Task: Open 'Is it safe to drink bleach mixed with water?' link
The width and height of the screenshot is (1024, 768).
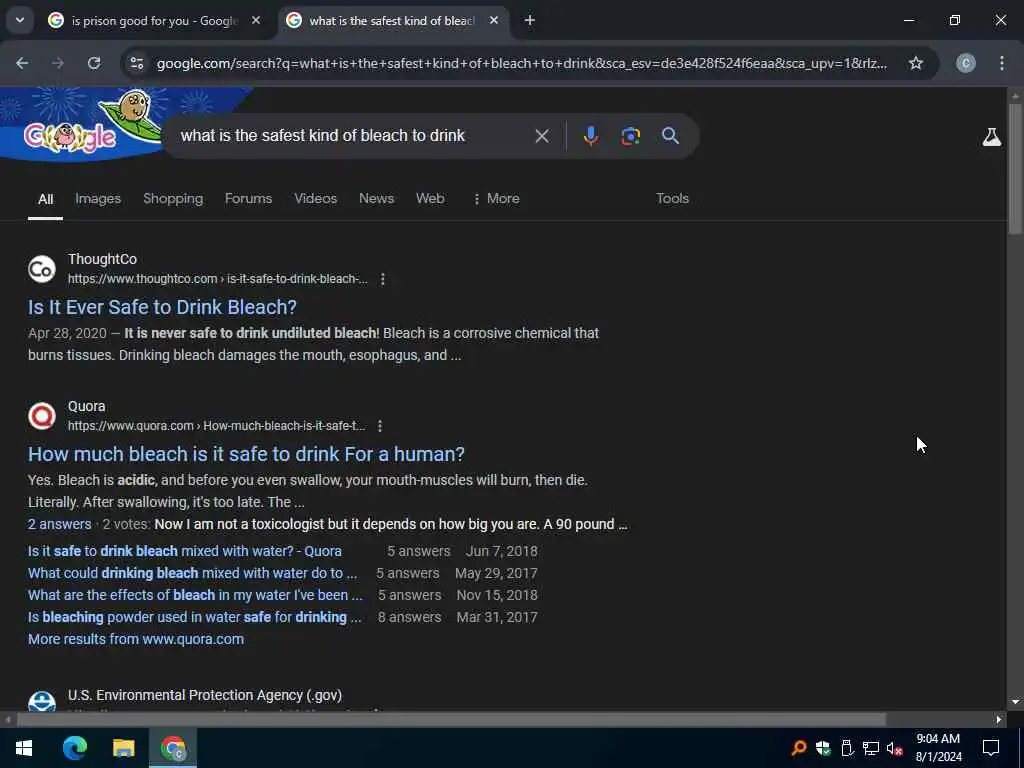Action: 185,551
